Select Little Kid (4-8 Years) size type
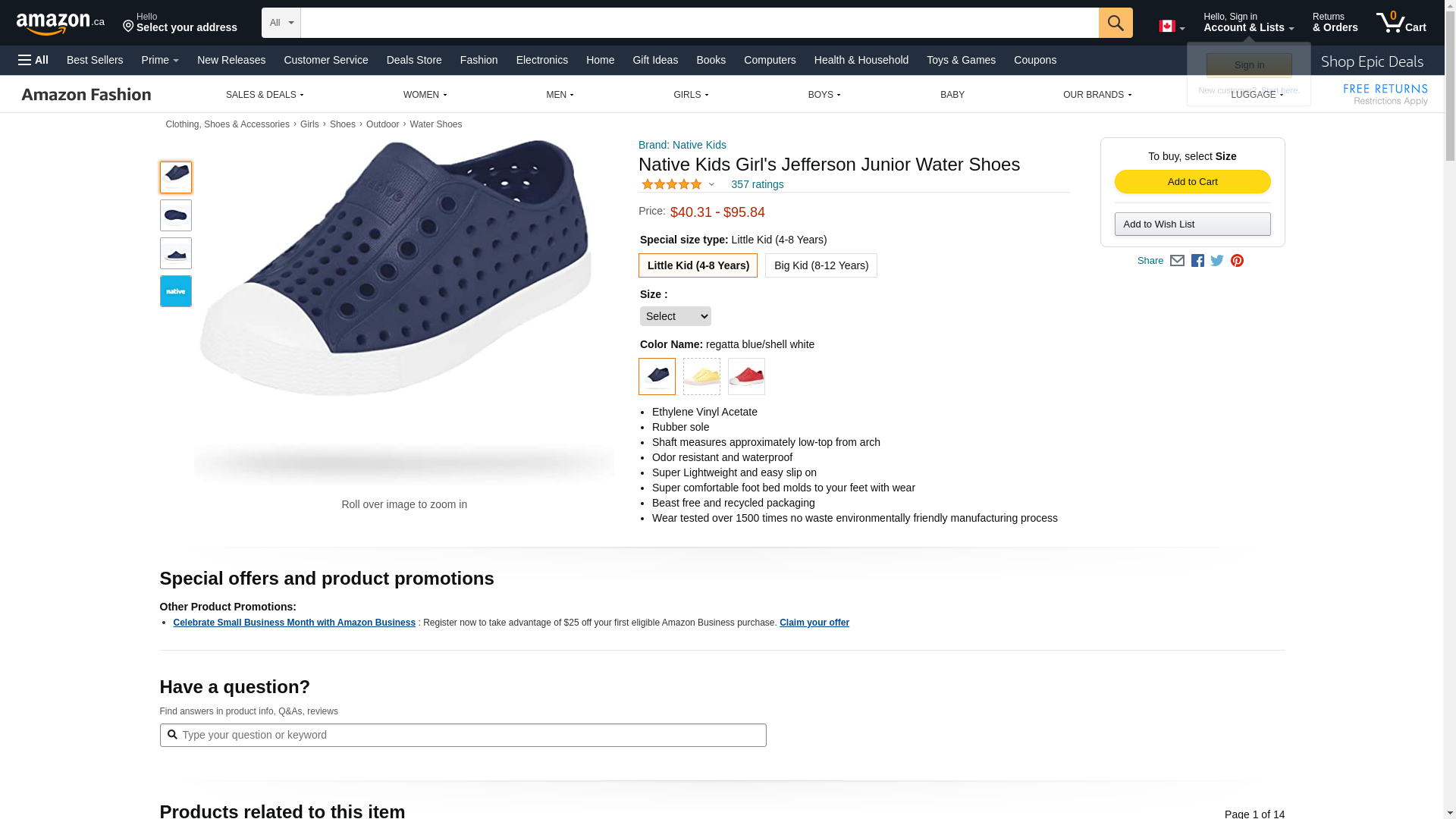This screenshot has width=1456, height=819. click(698, 265)
